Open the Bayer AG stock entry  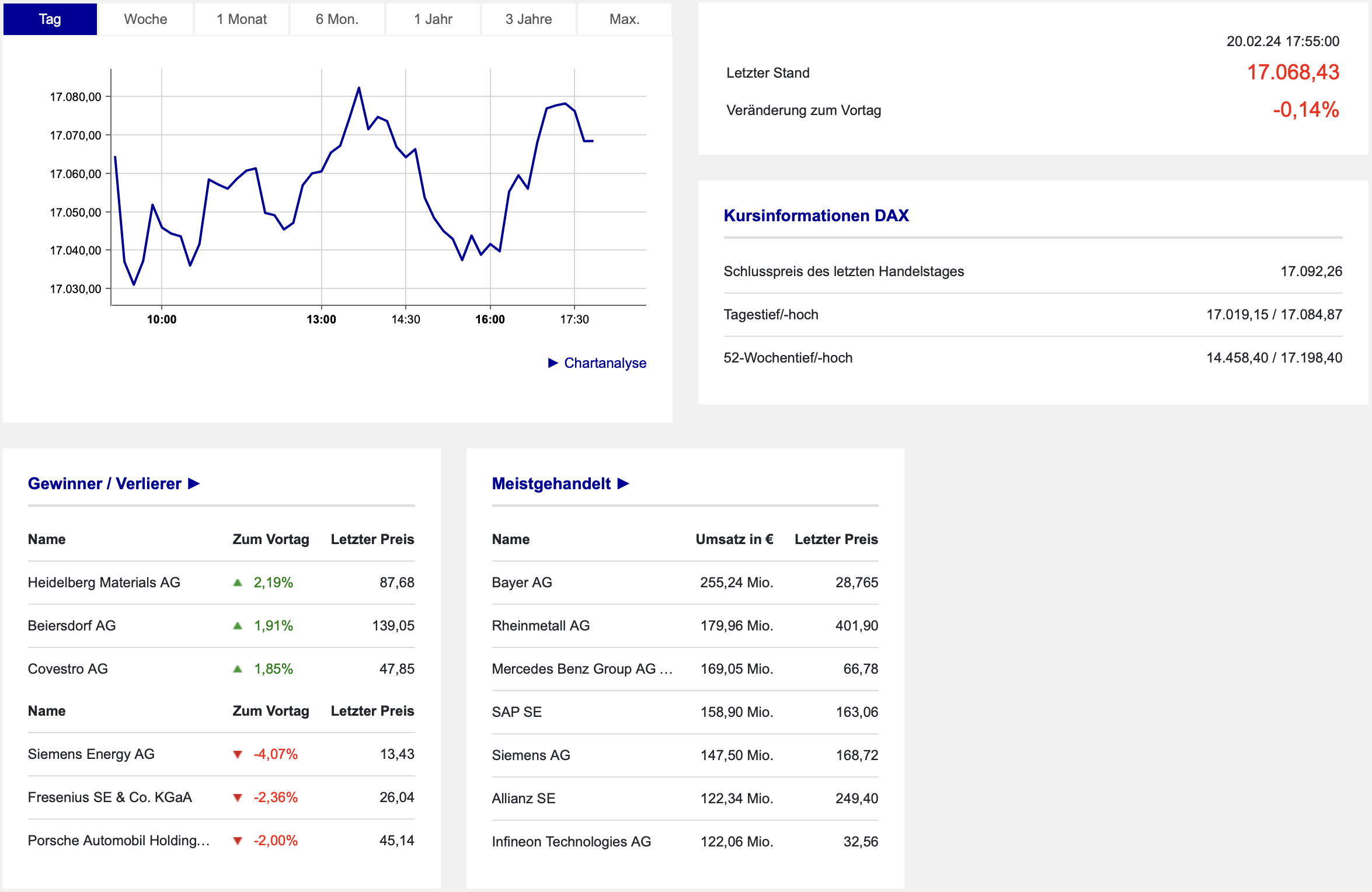pyautogui.click(x=521, y=583)
